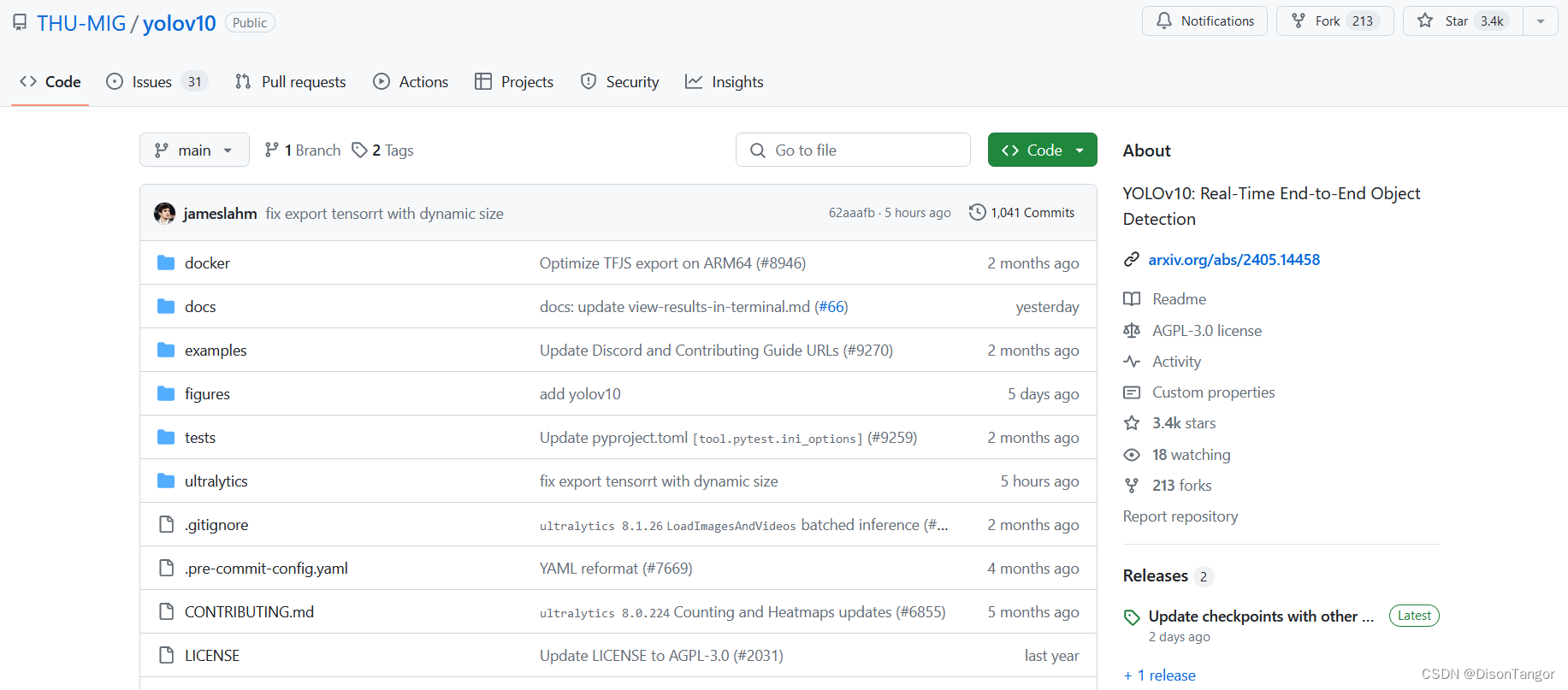This screenshot has height=690, width=1568.
Task: Show the + 1 release link
Action: [x=1159, y=675]
